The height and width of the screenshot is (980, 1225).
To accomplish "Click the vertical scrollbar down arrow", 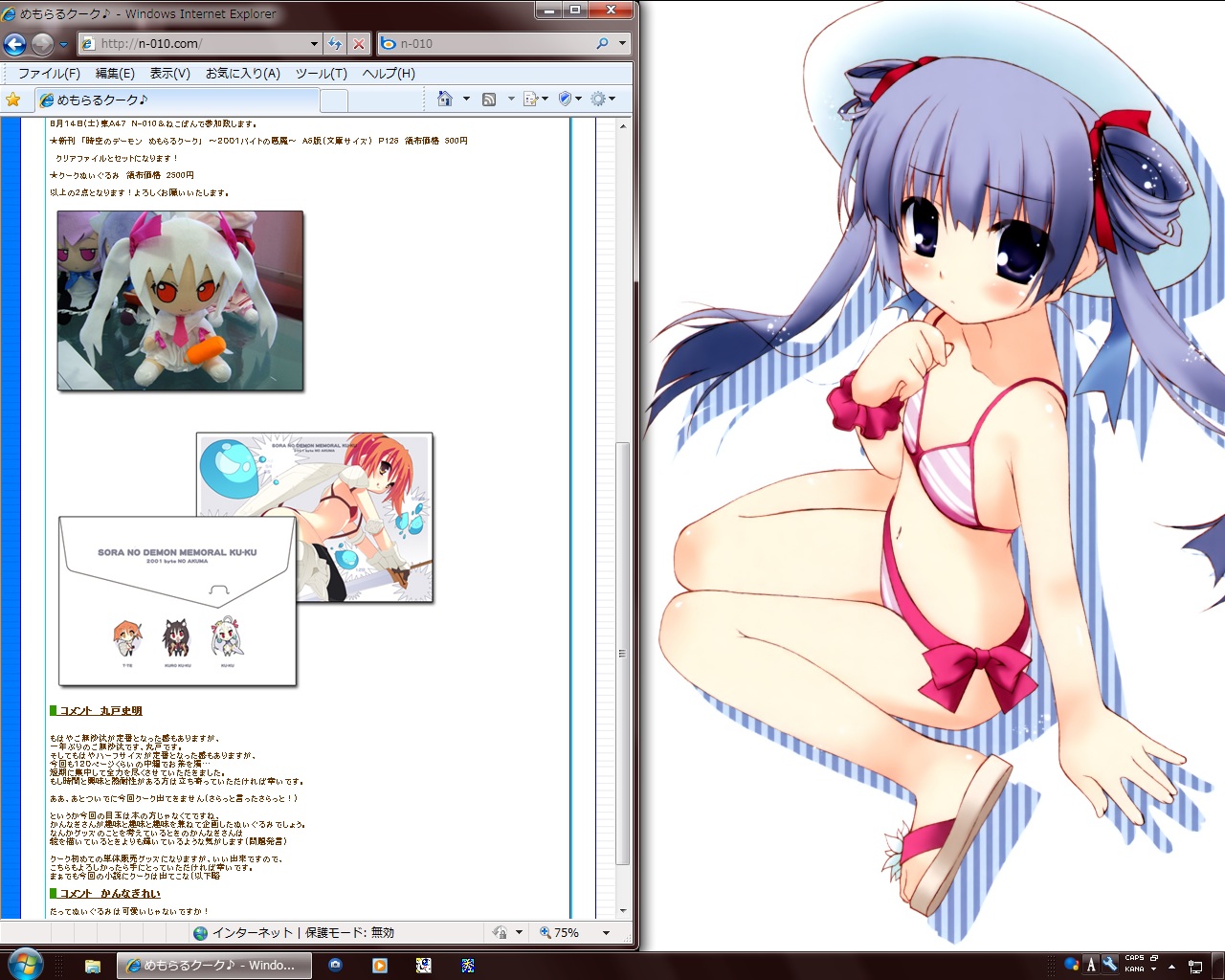I will pos(624,910).
